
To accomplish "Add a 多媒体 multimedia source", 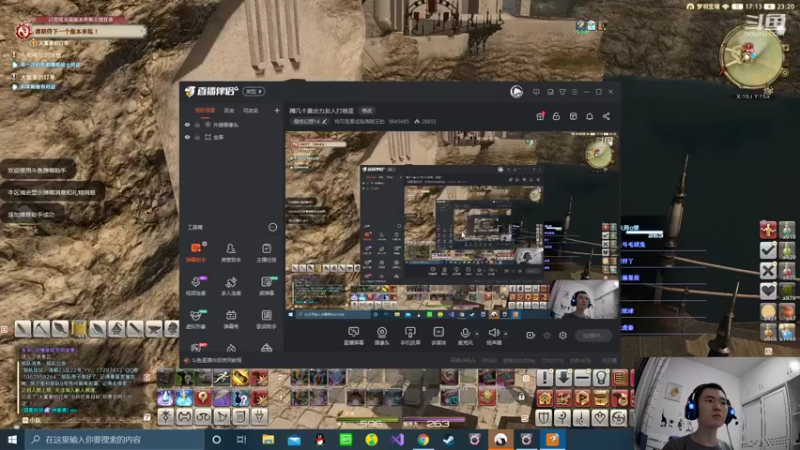I will coord(438,336).
